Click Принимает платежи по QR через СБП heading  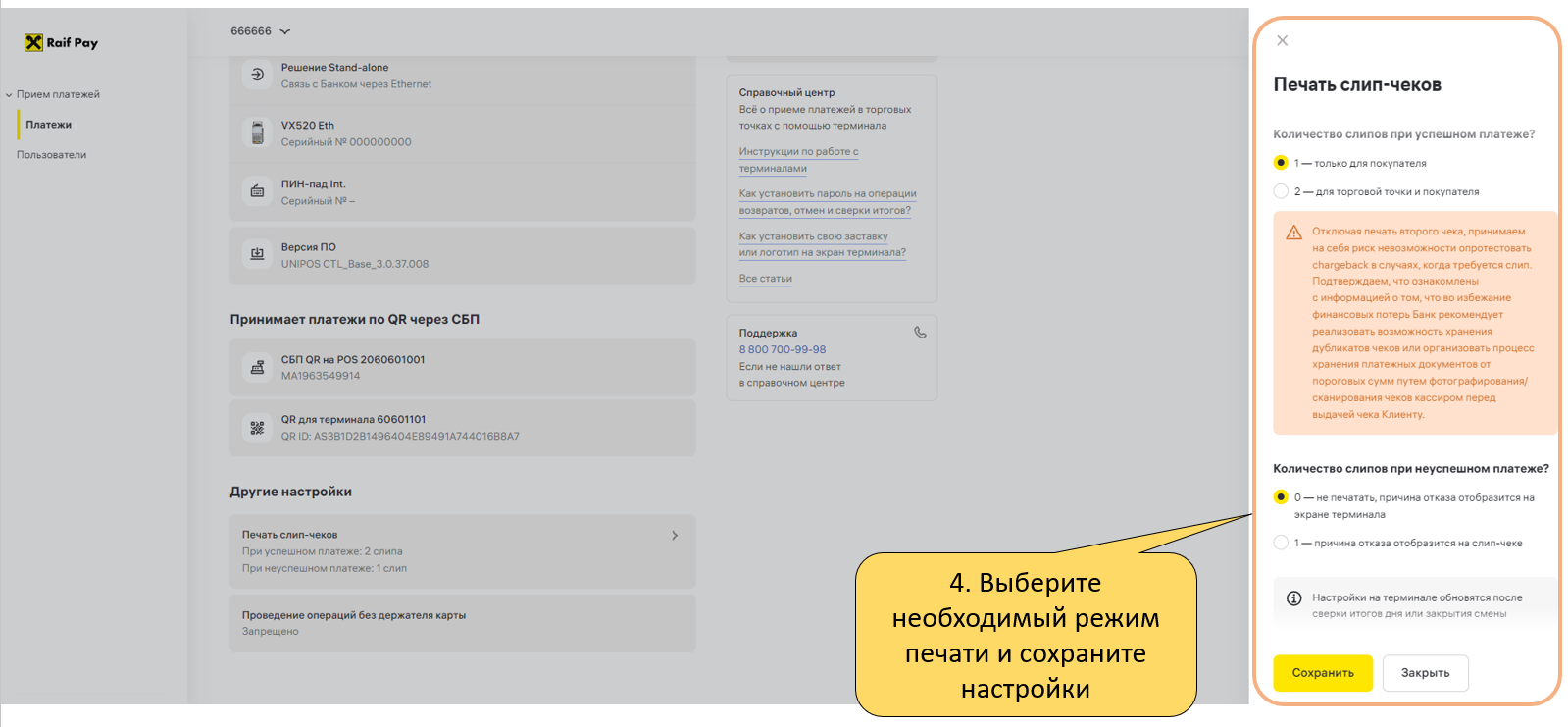pos(355,319)
